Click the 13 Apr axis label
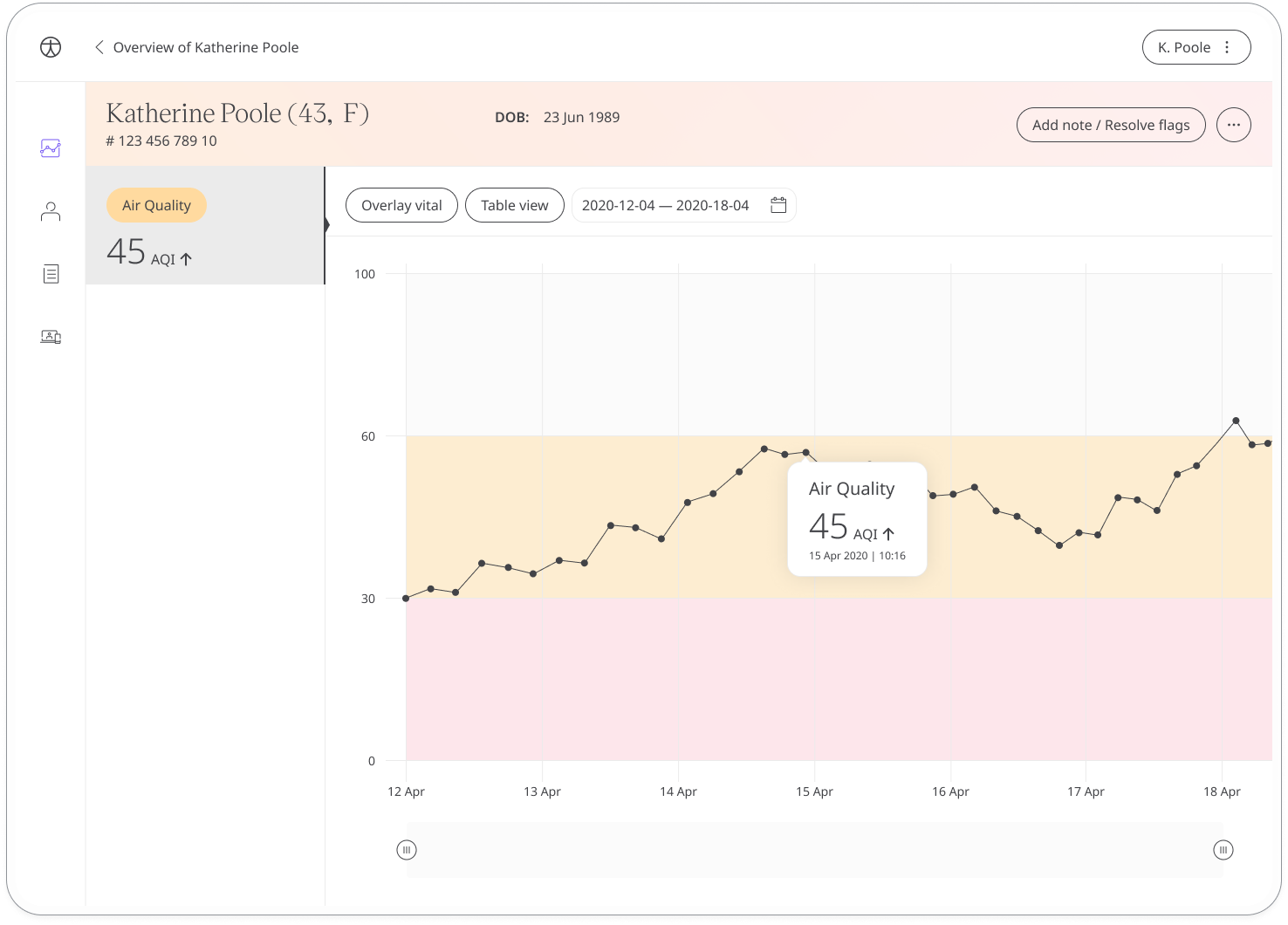Screen dimensions: 1288x925 click(542, 791)
